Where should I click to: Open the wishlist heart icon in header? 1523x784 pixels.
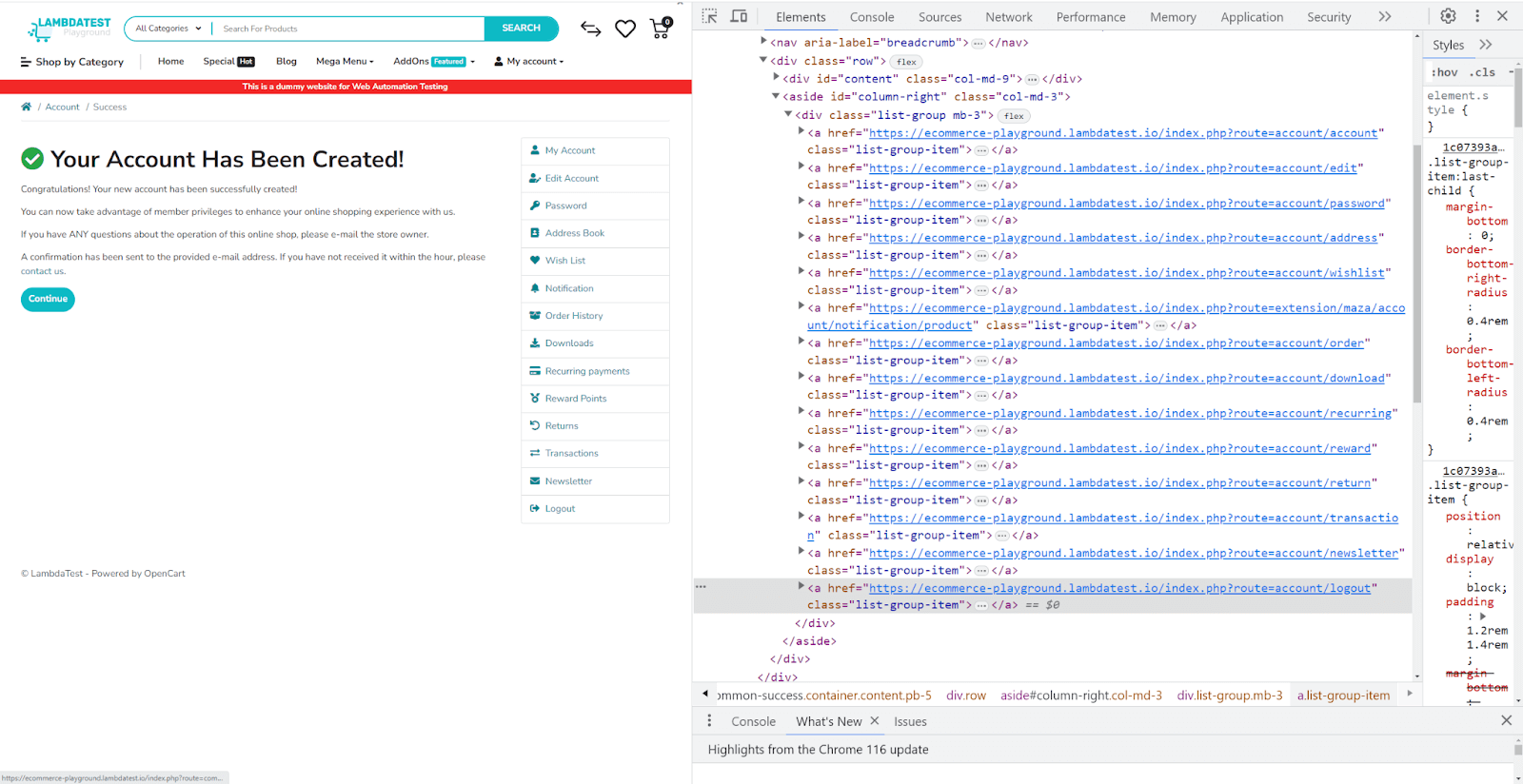tap(625, 29)
